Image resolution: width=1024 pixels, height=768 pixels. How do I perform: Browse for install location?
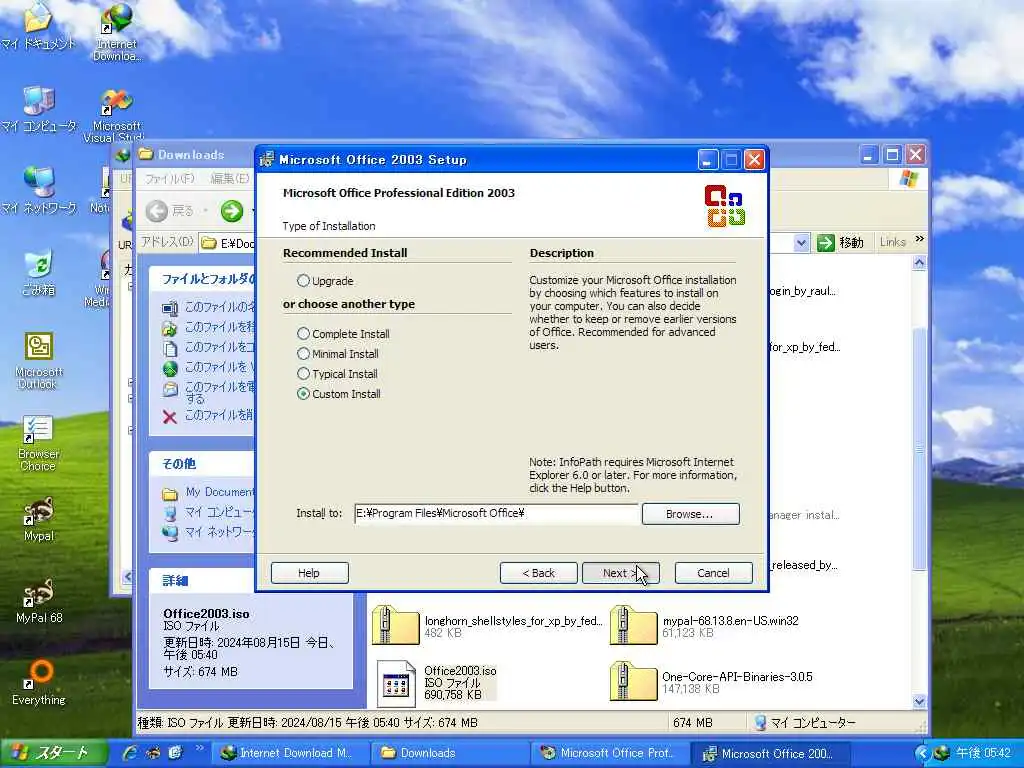690,514
